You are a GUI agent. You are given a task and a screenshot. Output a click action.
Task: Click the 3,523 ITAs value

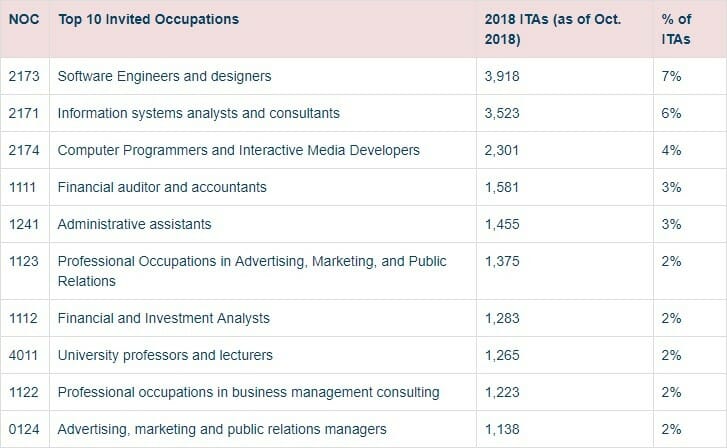pyautogui.click(x=502, y=113)
